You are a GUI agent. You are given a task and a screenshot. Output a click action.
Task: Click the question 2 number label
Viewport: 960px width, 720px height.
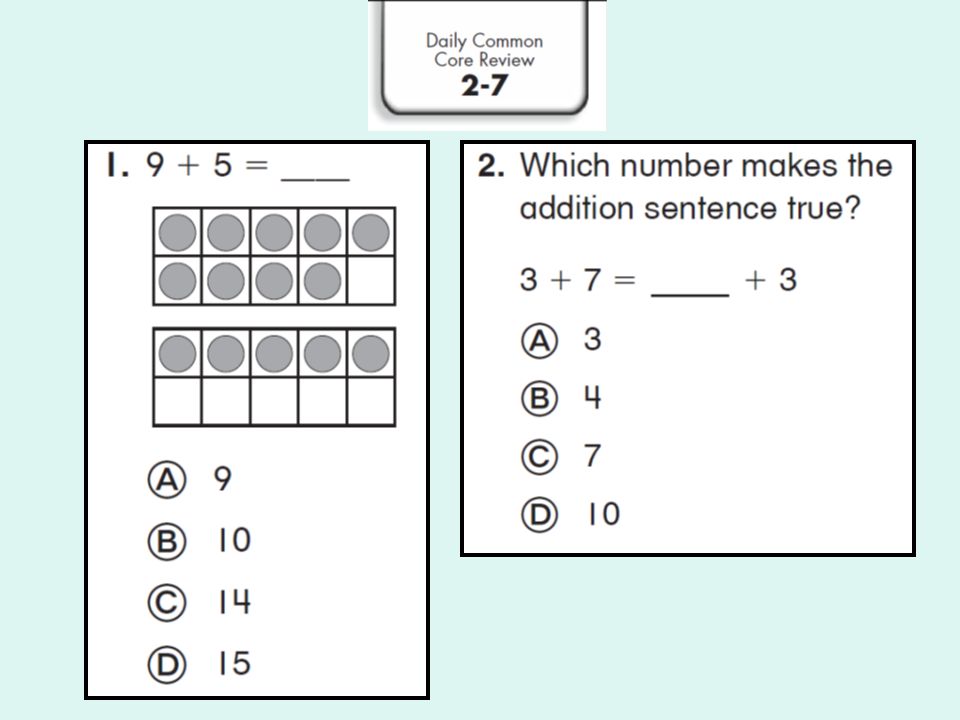click(x=491, y=166)
